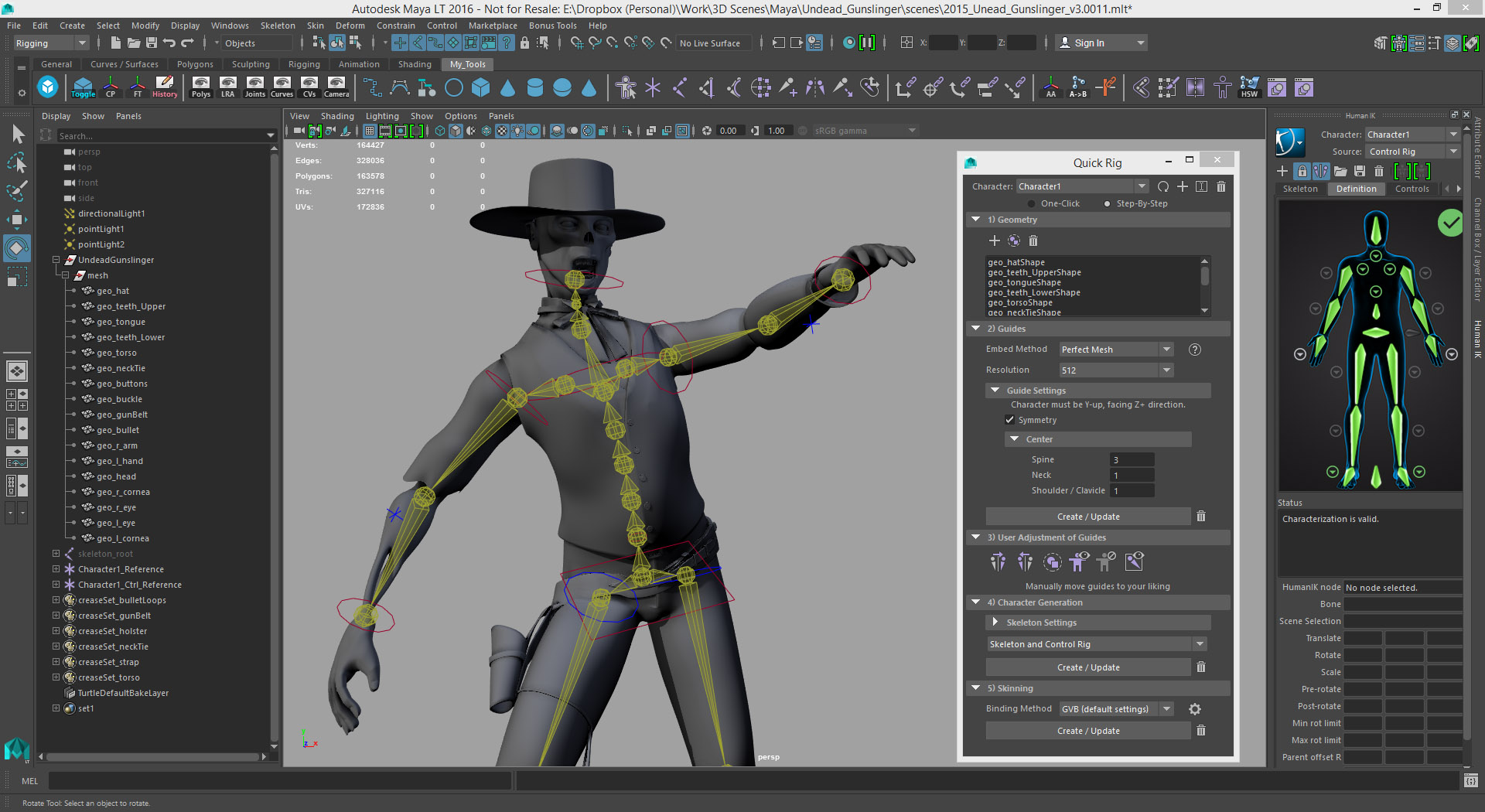This screenshot has height=812, width=1485.
Task: Open the Skeleton menu
Action: 277,26
